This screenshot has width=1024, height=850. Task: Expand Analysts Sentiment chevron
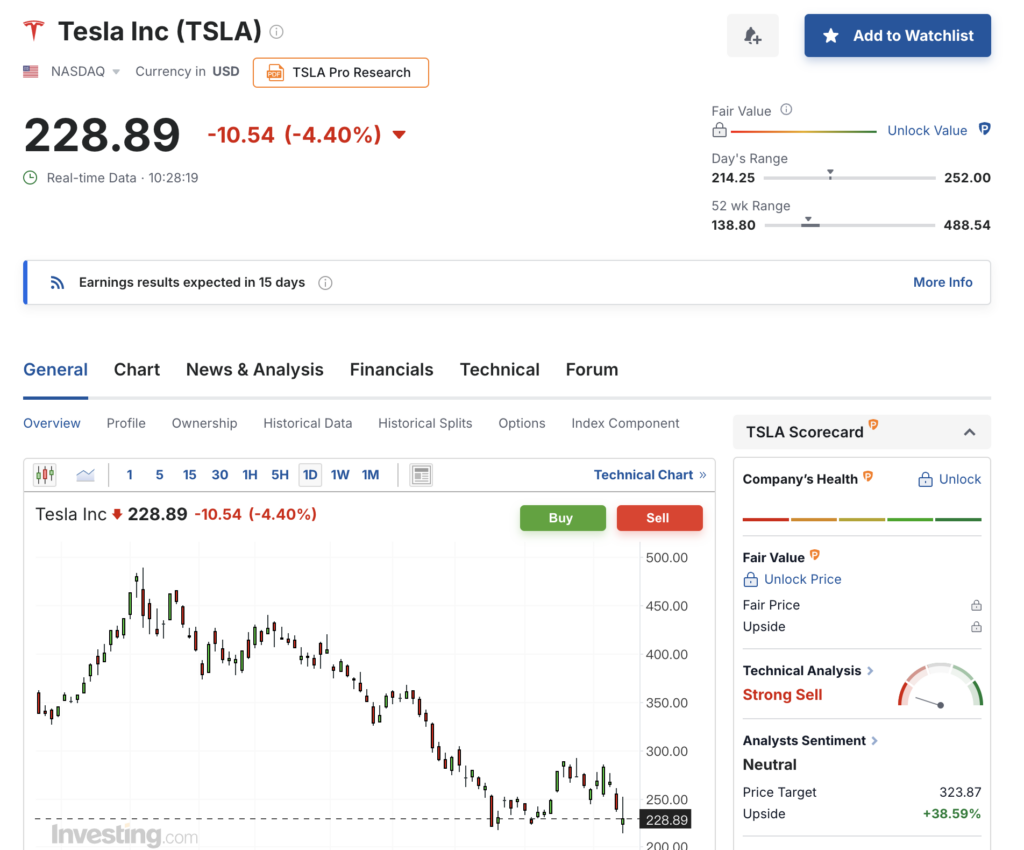874,740
